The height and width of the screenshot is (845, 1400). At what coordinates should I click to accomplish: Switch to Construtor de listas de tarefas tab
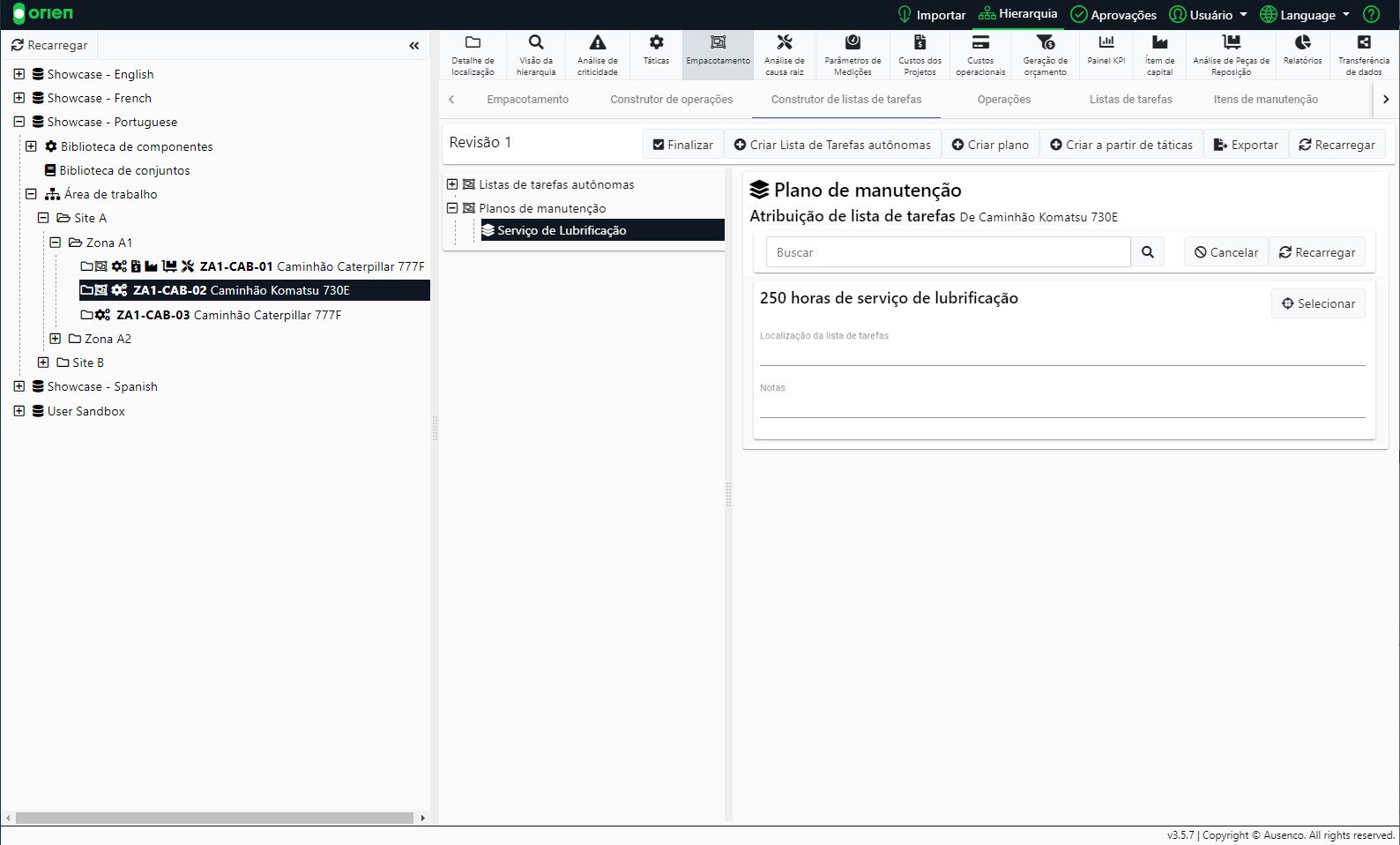pos(846,100)
